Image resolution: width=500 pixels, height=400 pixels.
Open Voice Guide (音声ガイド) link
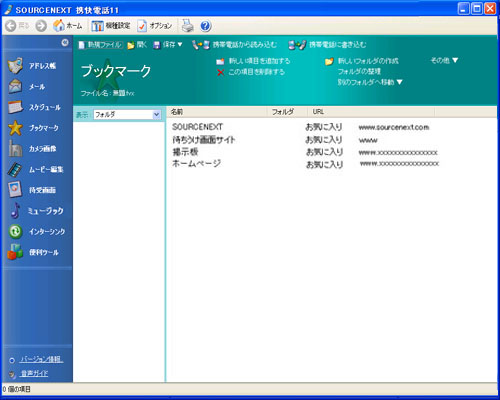point(34,373)
